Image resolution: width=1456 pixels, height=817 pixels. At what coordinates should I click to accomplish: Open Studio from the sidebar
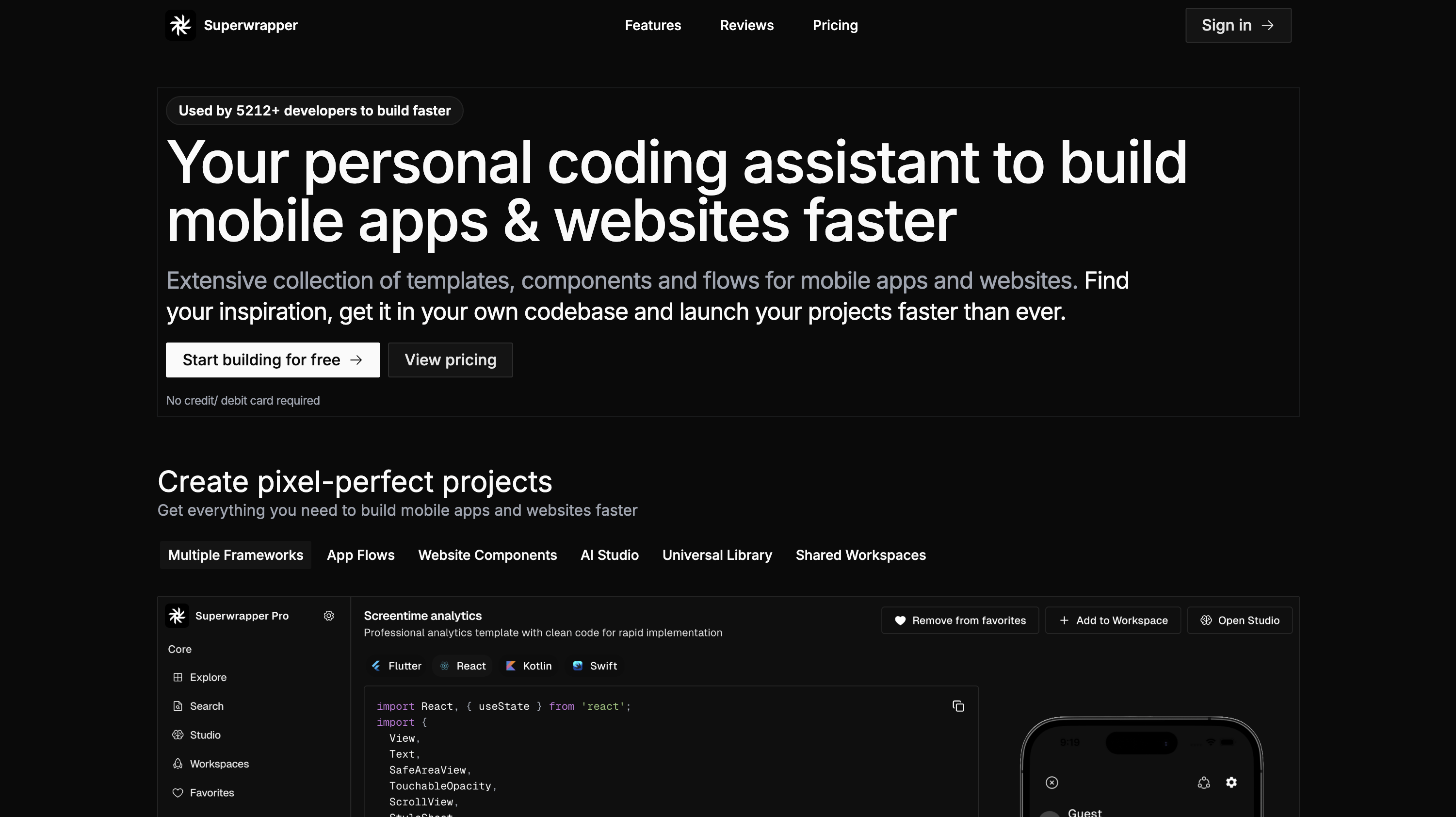[205, 735]
